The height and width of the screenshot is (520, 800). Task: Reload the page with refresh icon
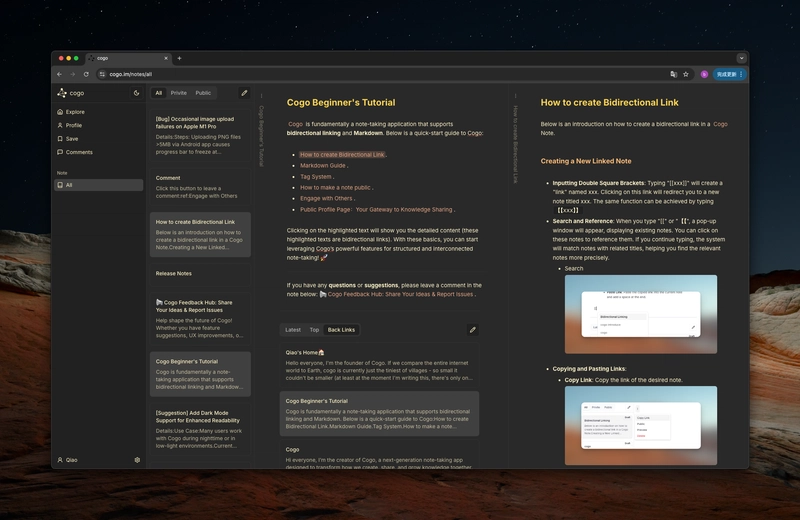86,75
